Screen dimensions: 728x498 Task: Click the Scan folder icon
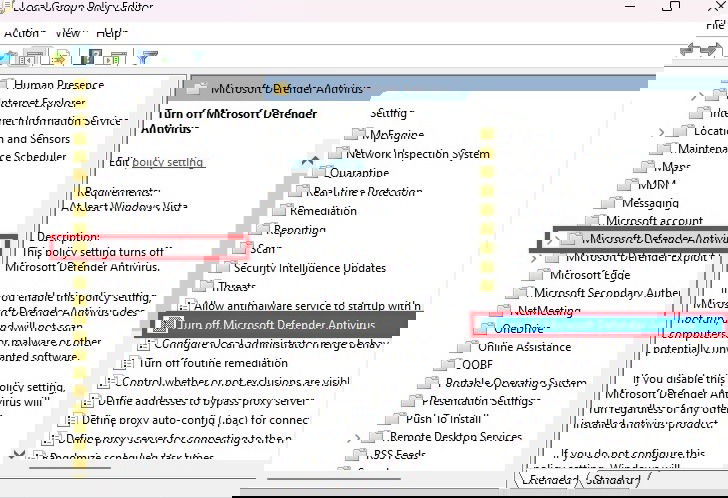tap(242, 247)
